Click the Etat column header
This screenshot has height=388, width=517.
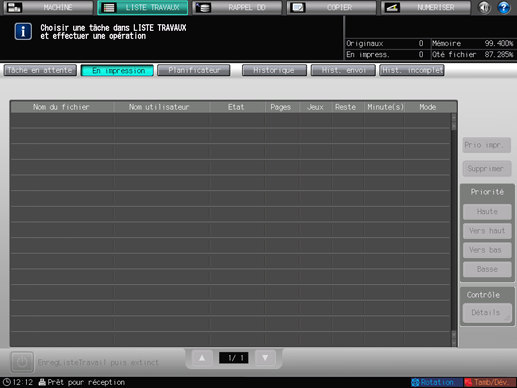click(237, 107)
